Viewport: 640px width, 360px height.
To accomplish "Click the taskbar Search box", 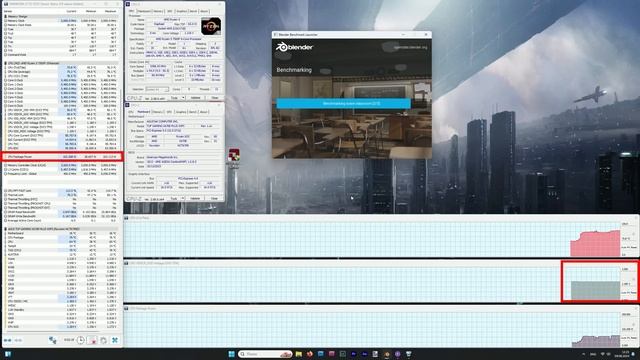I will (265, 354).
